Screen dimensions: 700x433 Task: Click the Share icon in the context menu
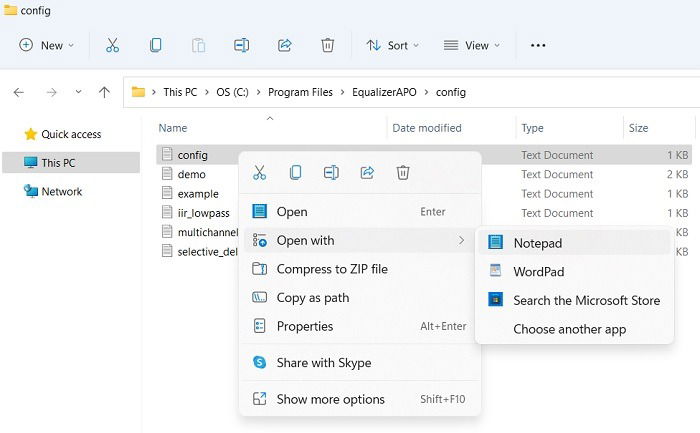pos(367,172)
